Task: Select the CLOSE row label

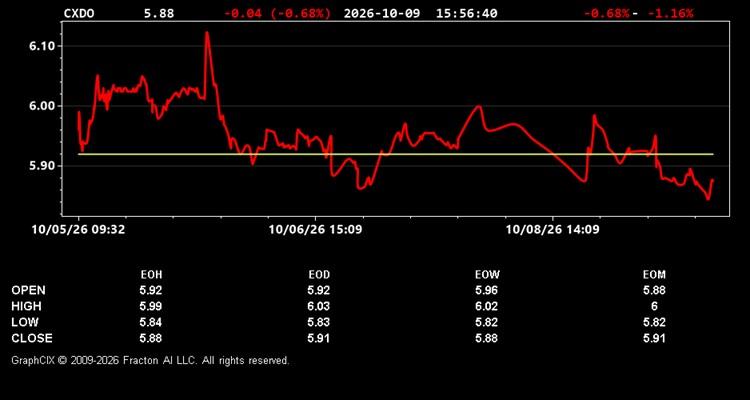Action: tap(32, 338)
